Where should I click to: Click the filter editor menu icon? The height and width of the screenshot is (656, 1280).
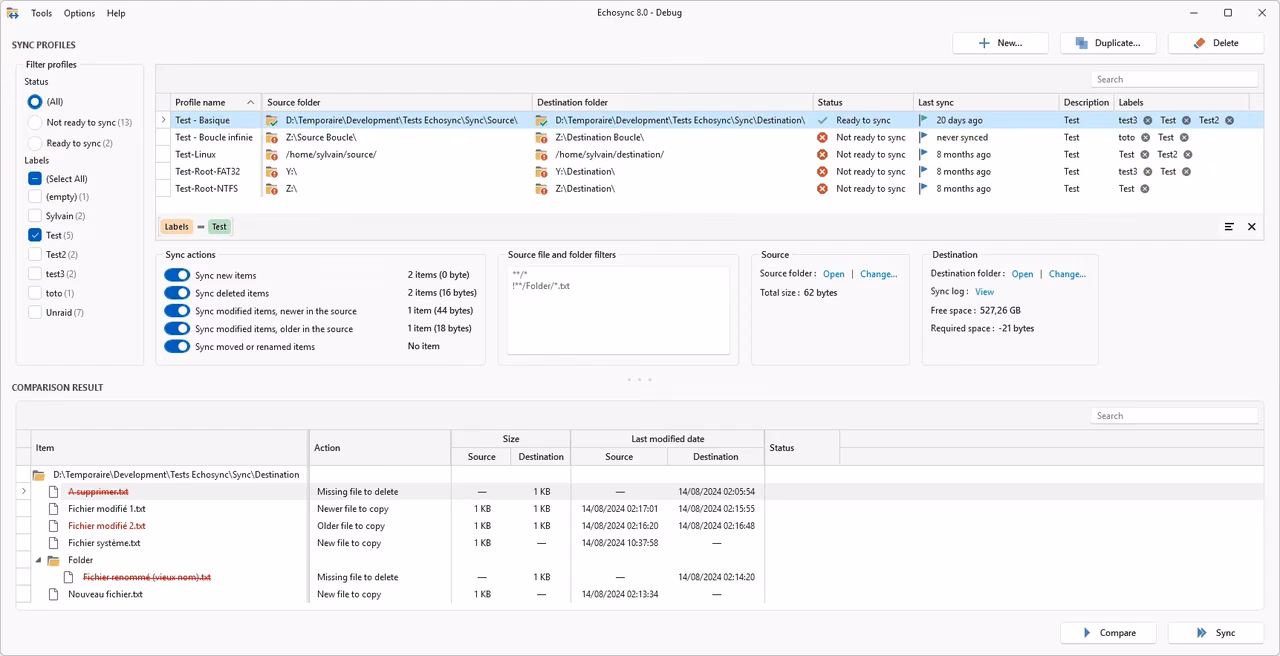tap(1229, 227)
